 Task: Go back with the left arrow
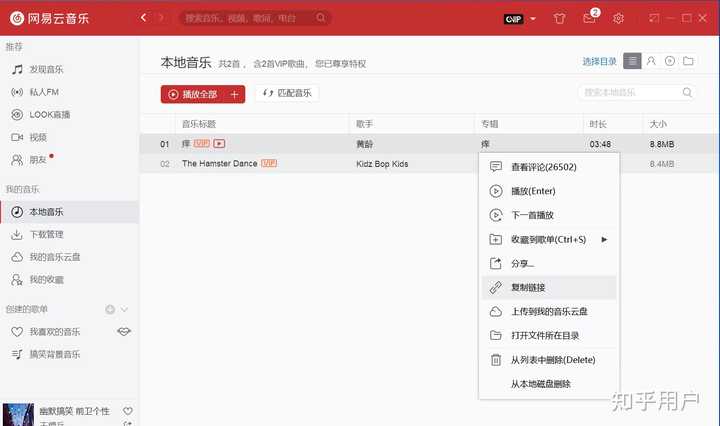click(143, 18)
